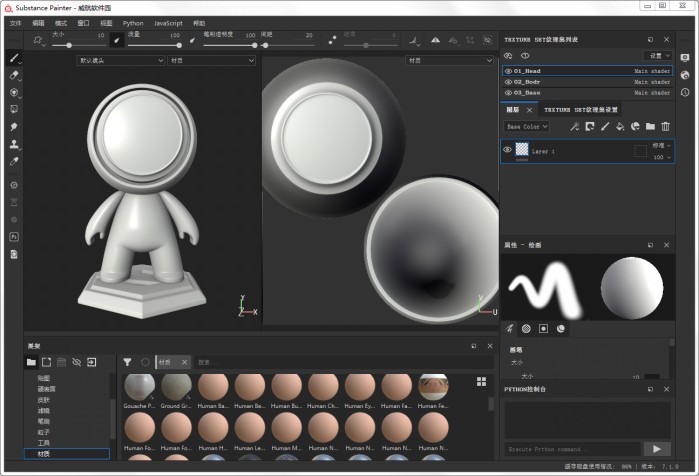Select the brush tab in properties panel

pos(510,329)
